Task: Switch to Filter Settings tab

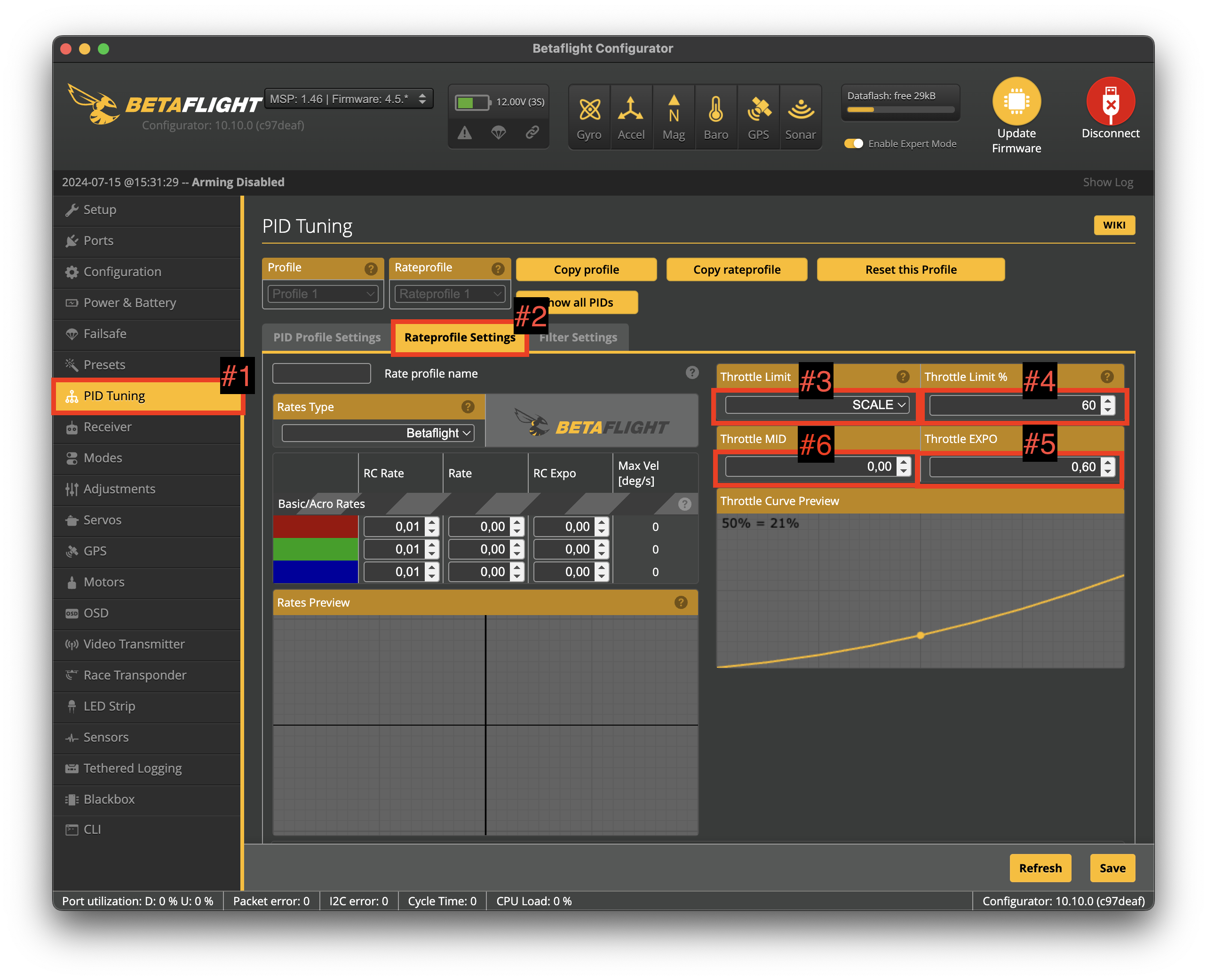Action: pyautogui.click(x=578, y=337)
